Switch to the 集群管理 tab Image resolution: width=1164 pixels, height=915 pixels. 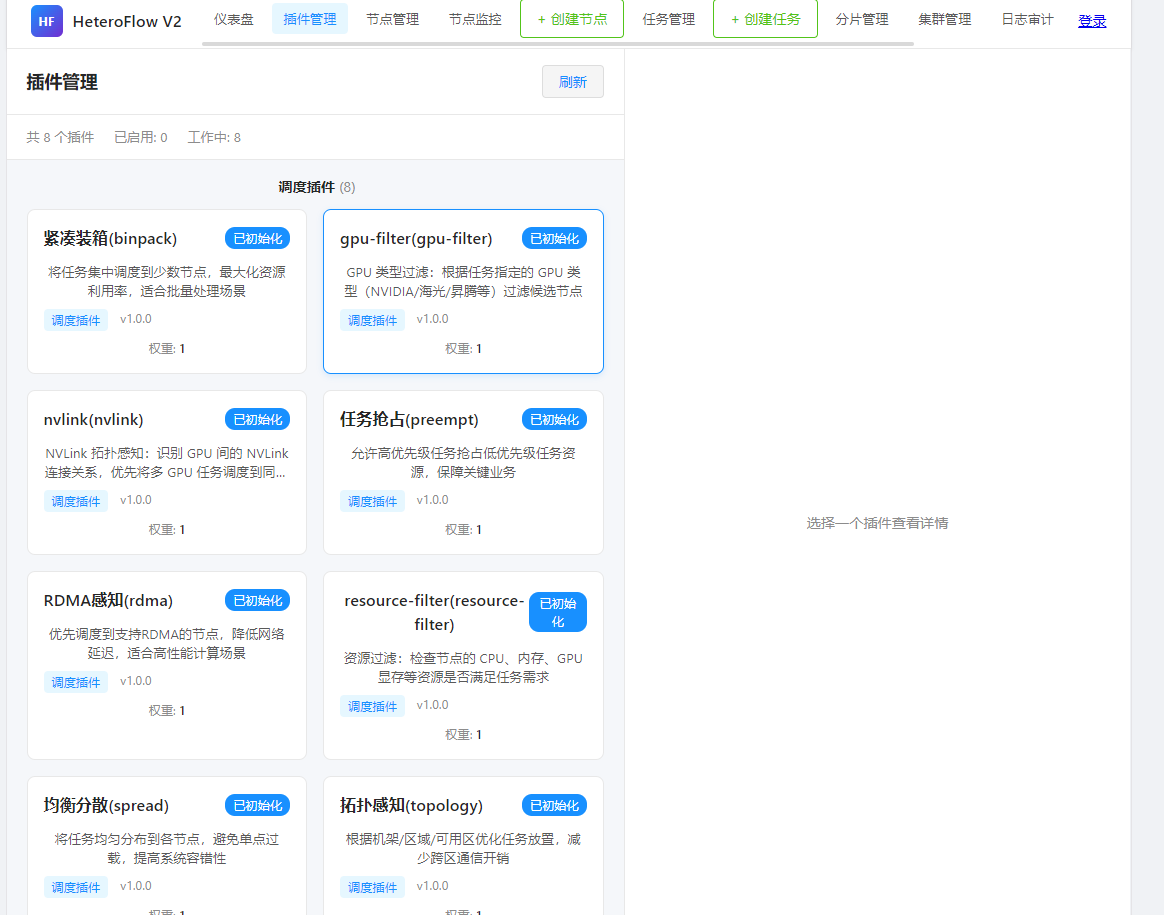pyautogui.click(x=944, y=18)
